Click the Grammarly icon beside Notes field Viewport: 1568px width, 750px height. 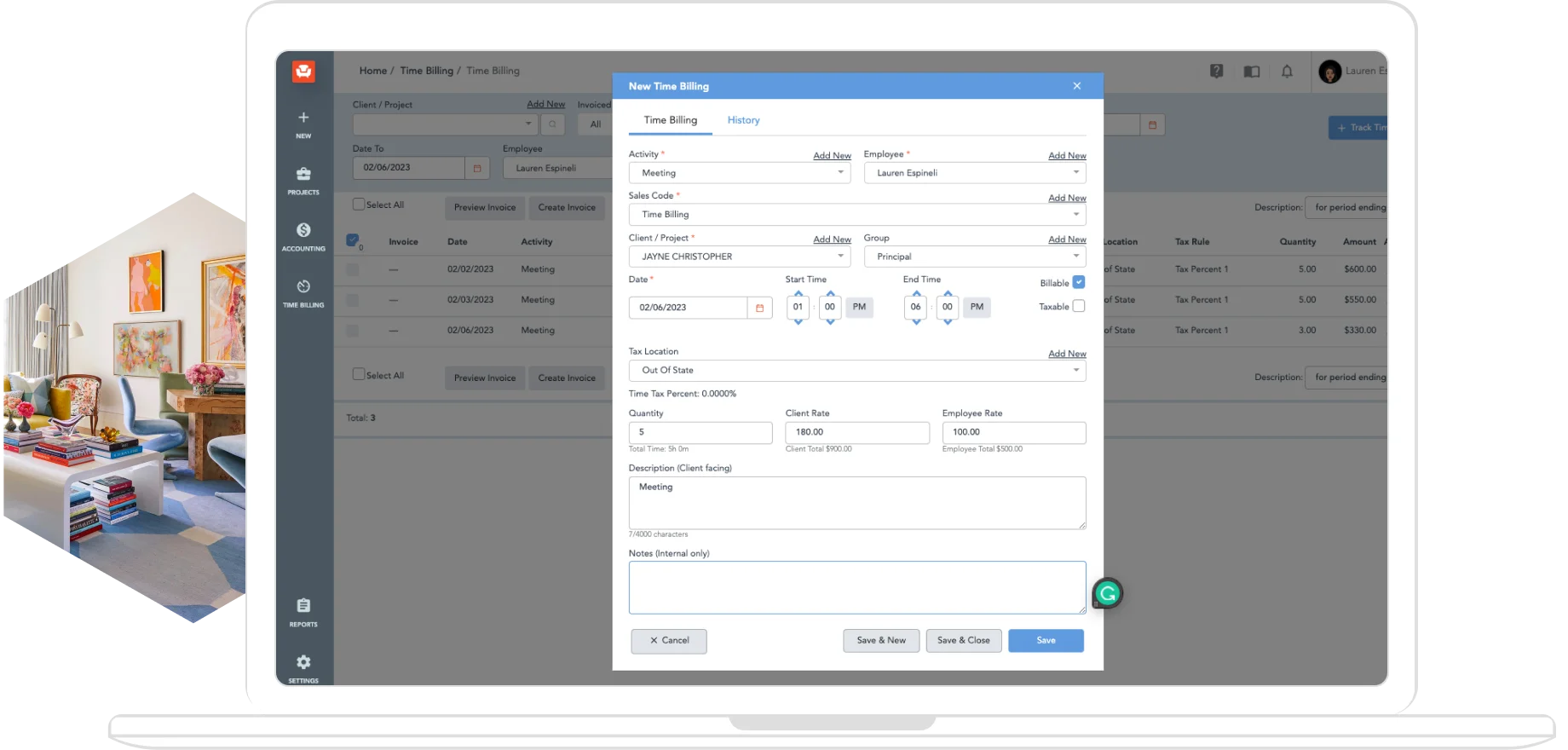click(x=1107, y=594)
